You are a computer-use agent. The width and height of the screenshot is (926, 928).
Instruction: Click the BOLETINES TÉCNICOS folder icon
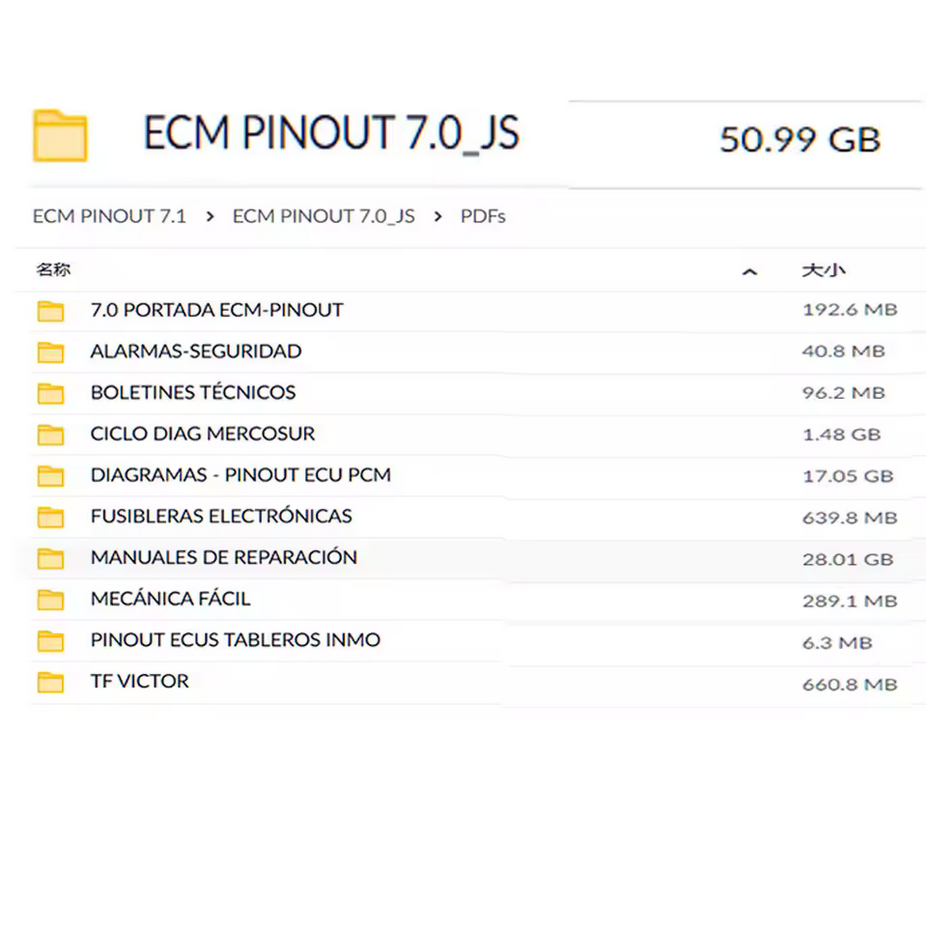(x=51, y=392)
